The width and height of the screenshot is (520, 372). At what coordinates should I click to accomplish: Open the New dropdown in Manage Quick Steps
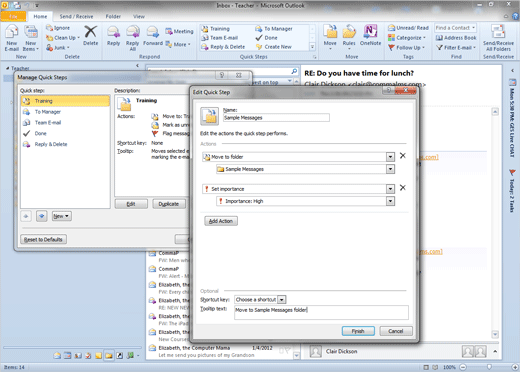[61, 216]
